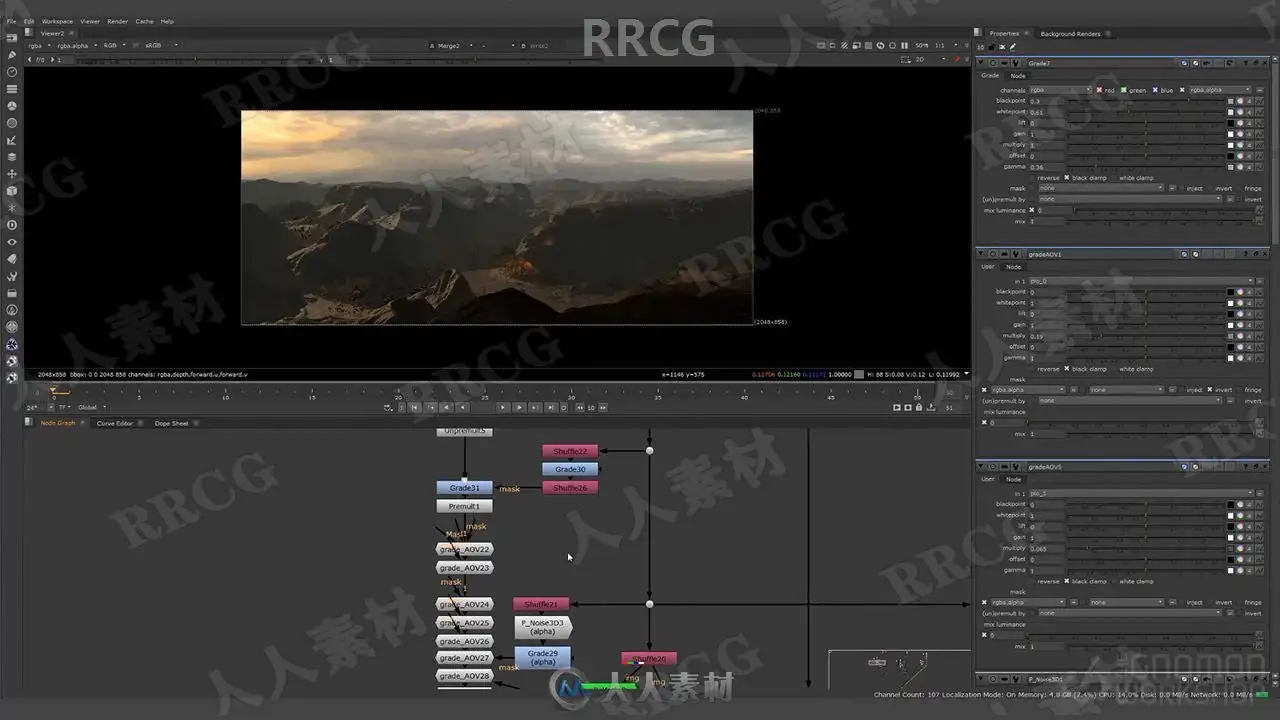Toggle black clamp checkbox in gradeAOV1
The height and width of the screenshot is (720, 1280).
[x=1067, y=368]
